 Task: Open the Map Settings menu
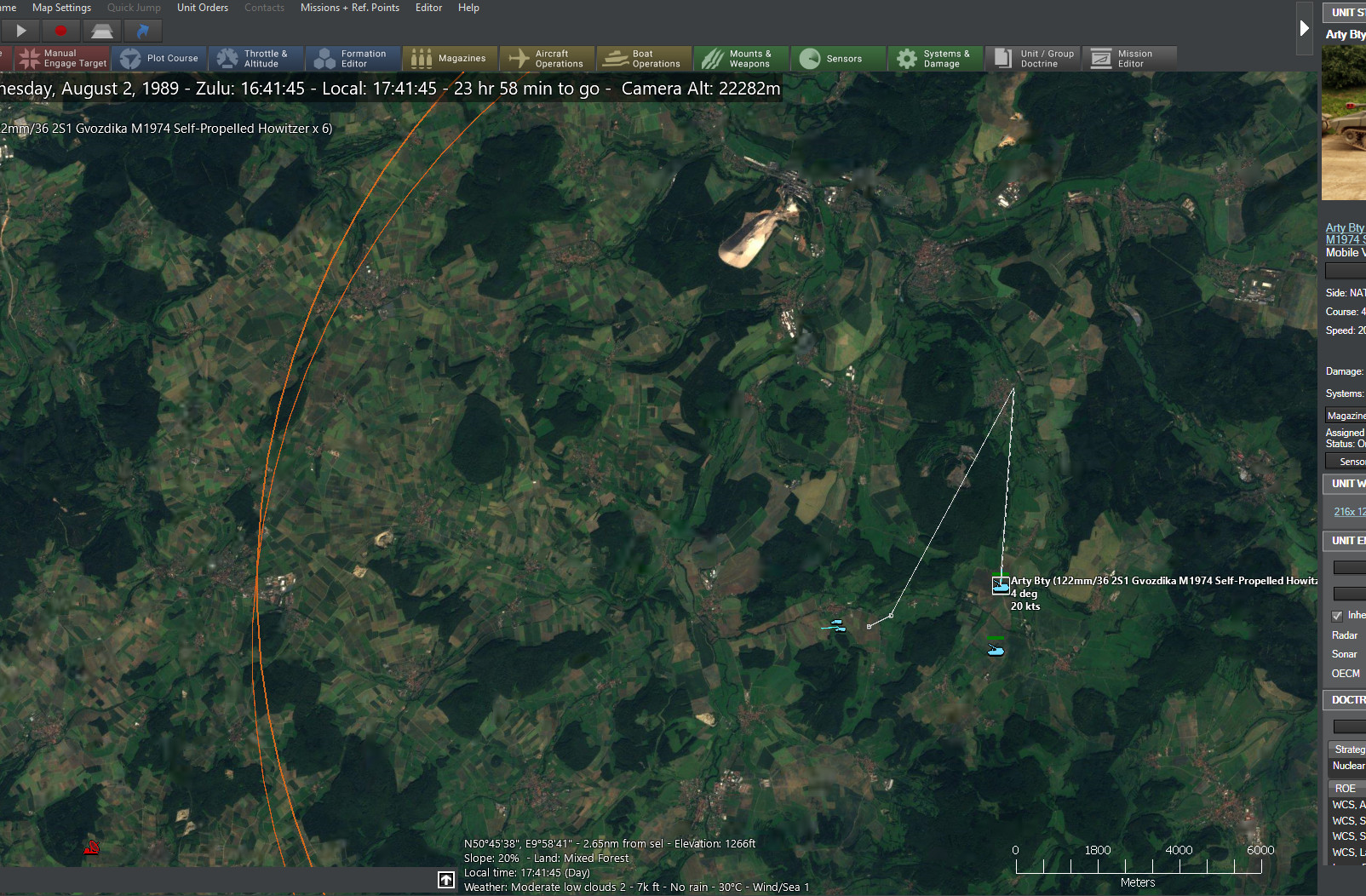61,8
